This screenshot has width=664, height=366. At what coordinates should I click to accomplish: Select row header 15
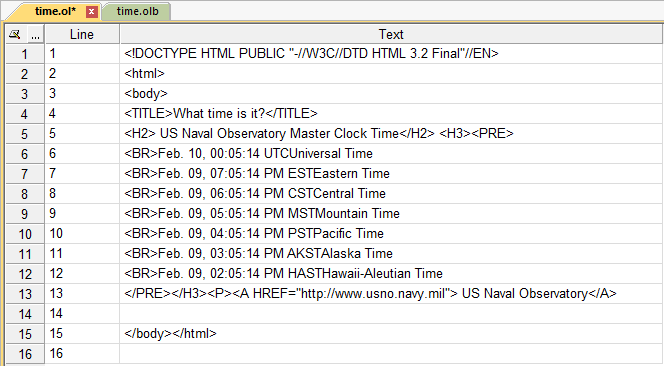coord(25,334)
